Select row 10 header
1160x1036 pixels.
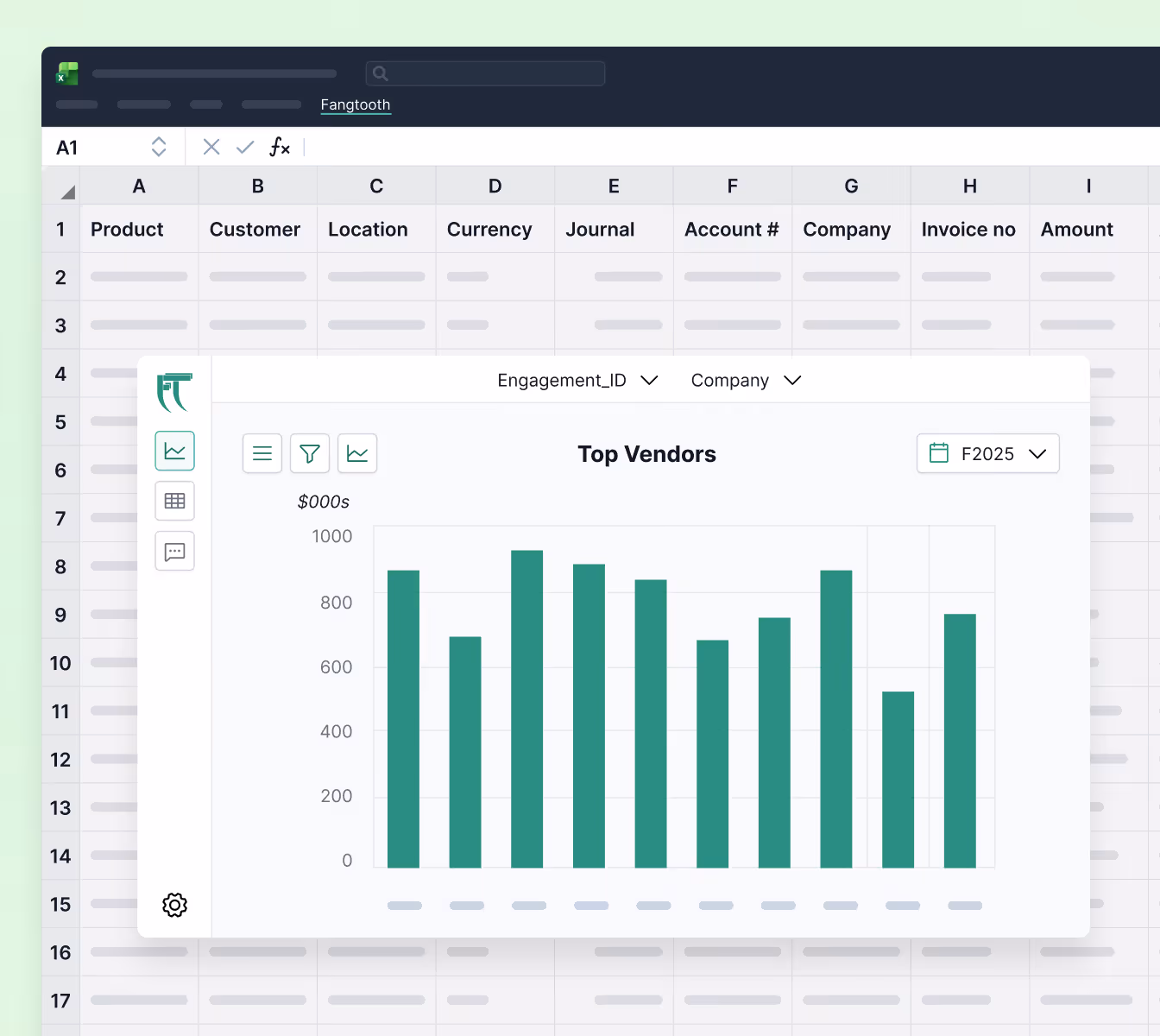pyautogui.click(x=60, y=663)
